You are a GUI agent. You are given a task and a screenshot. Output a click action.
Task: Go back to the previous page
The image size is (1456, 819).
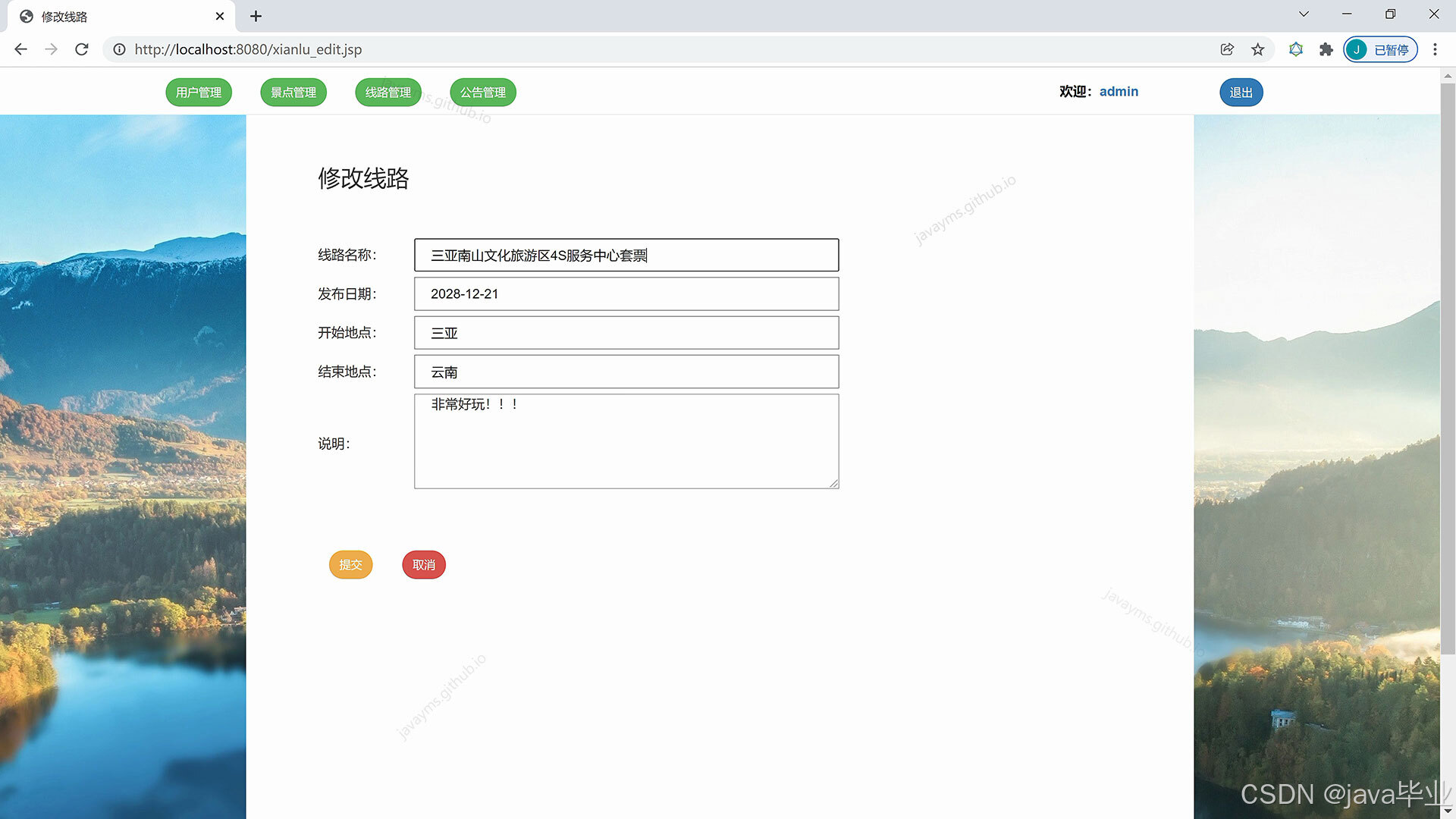click(20, 49)
